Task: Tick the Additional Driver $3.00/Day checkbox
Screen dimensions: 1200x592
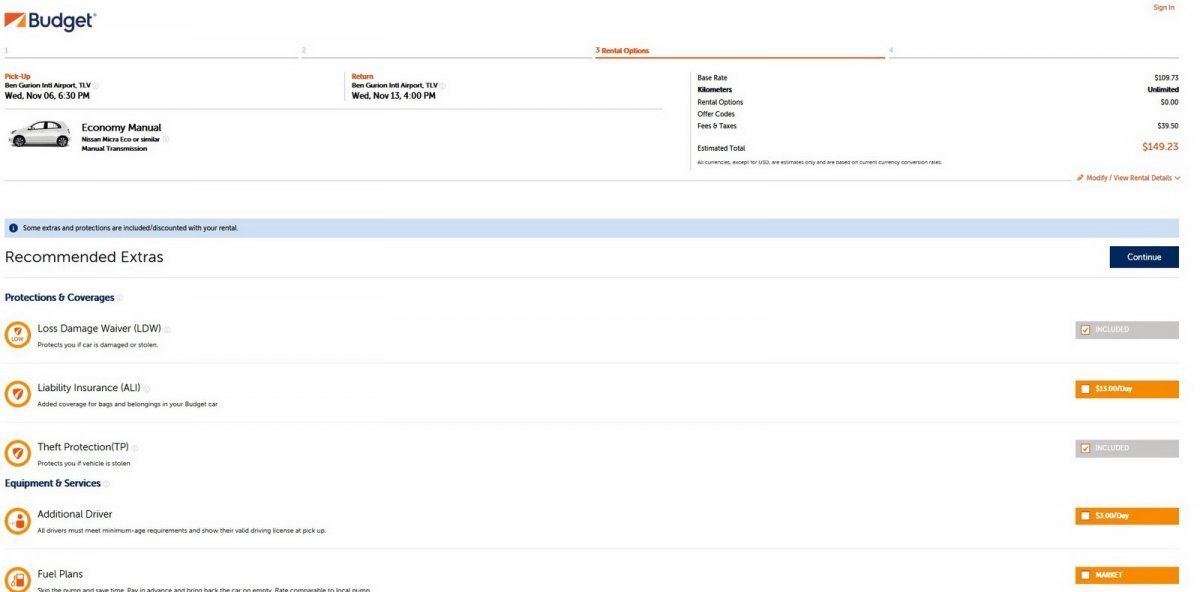Action: [1085, 516]
